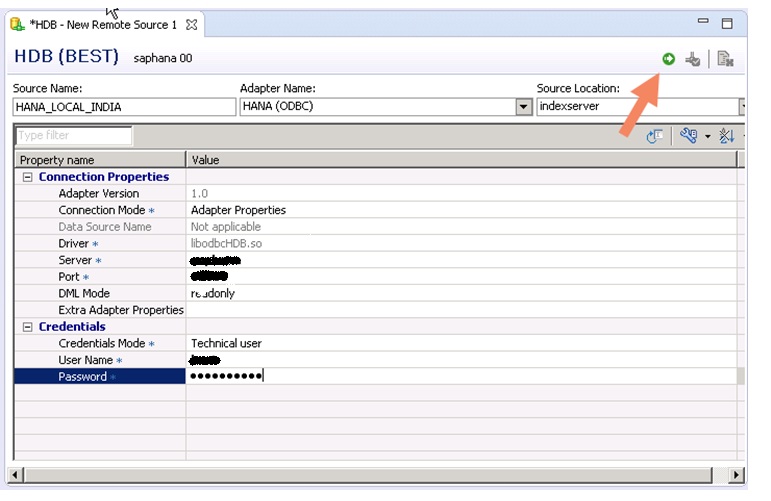Click the HDB editor tab icon

click(18, 24)
